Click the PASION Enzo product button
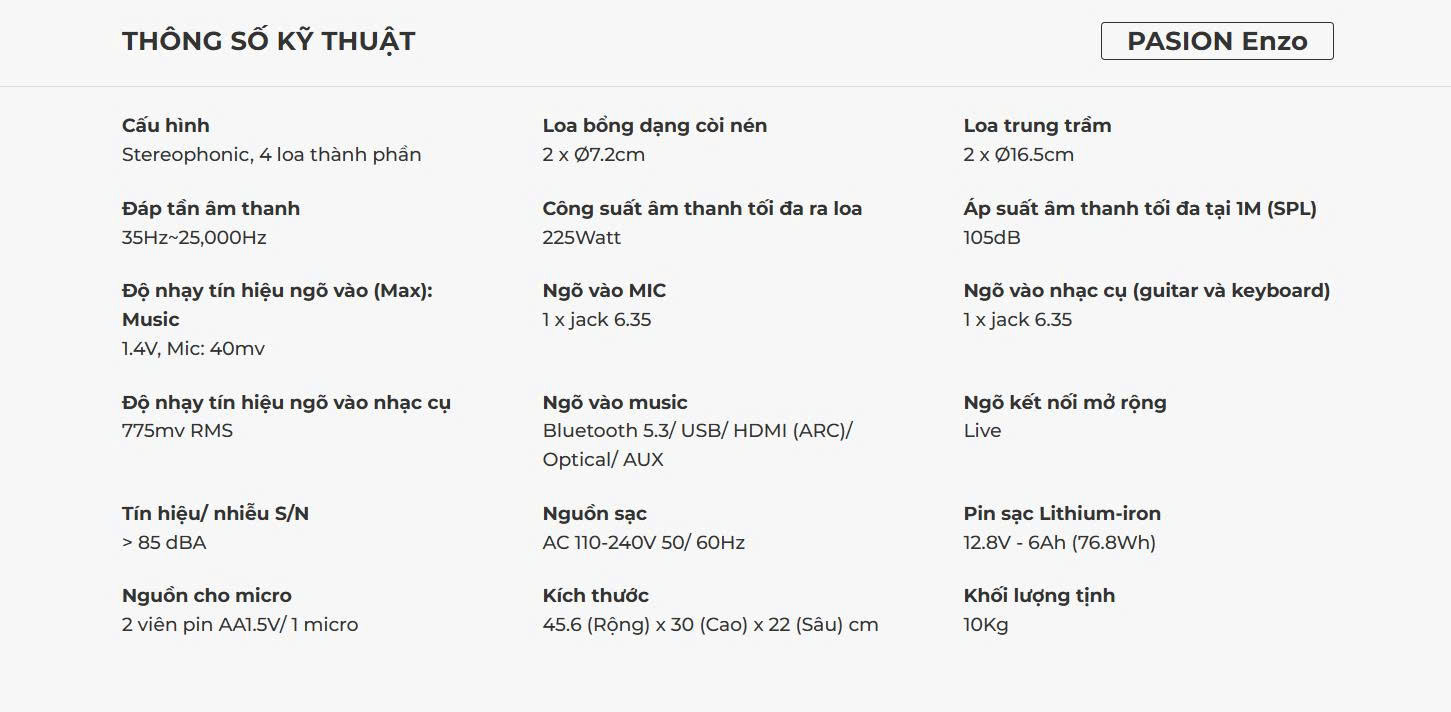1451x712 pixels. coord(1217,41)
